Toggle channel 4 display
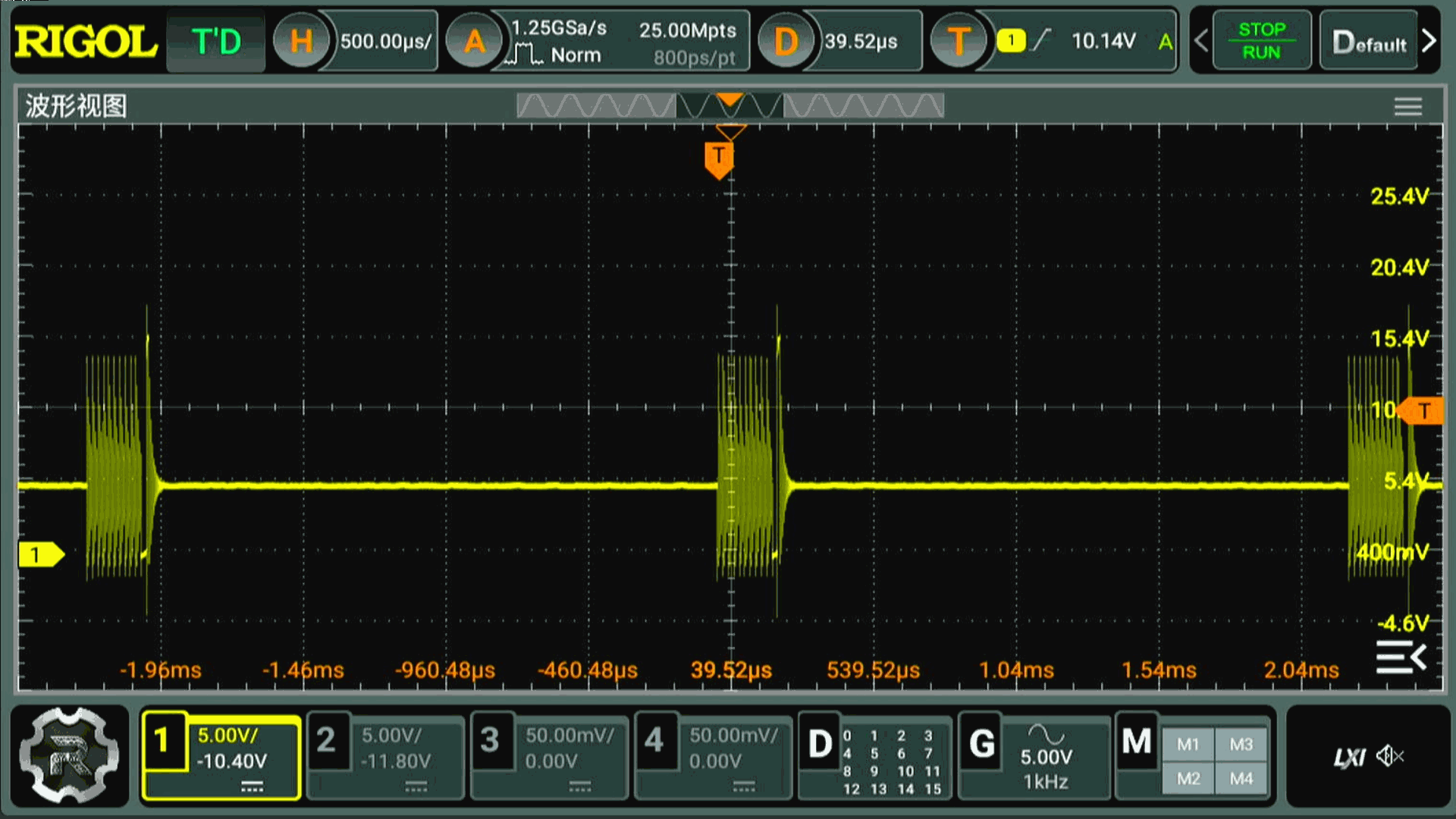1456x819 pixels. click(654, 741)
